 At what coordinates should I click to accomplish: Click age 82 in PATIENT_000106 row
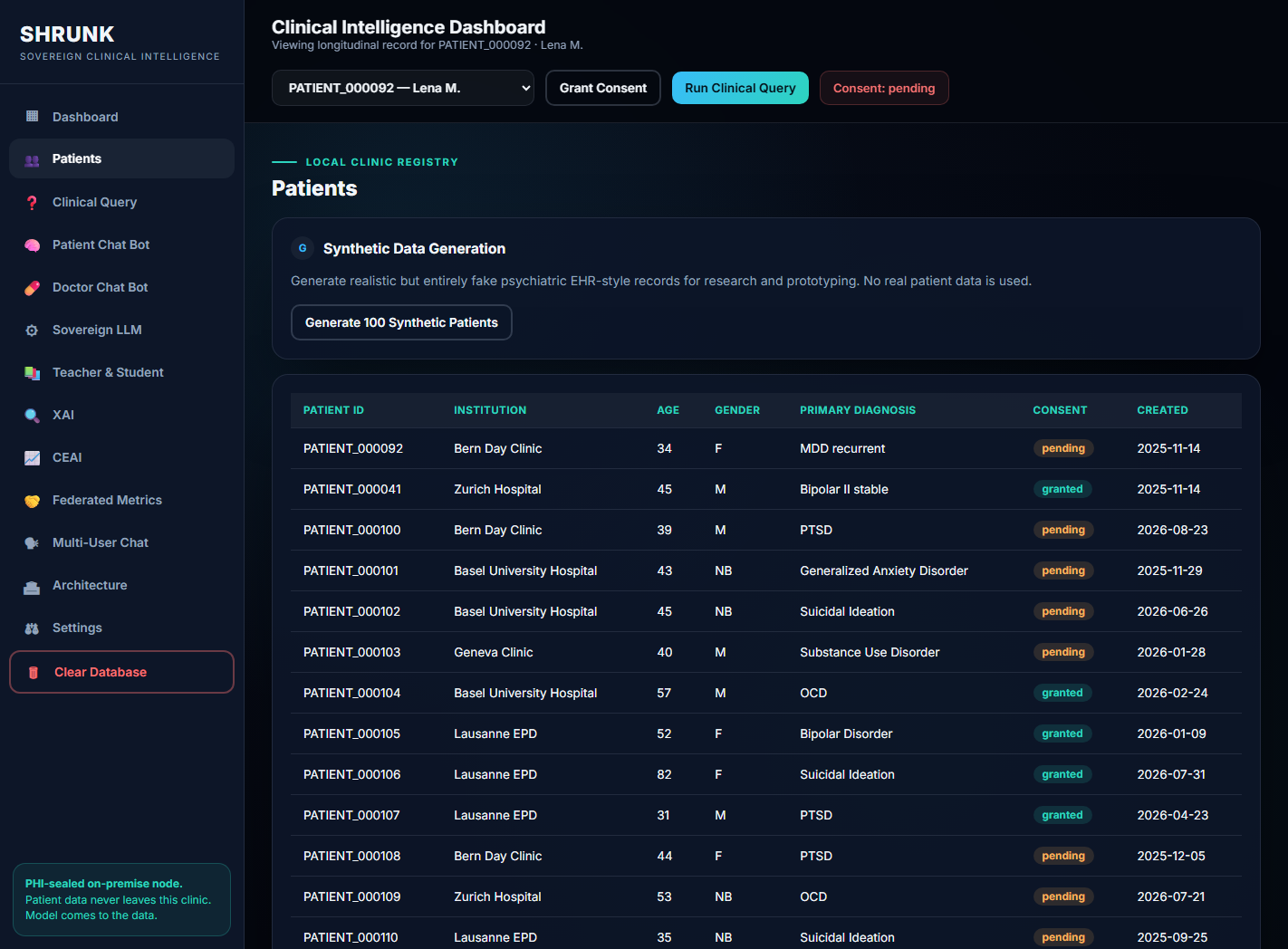click(664, 774)
